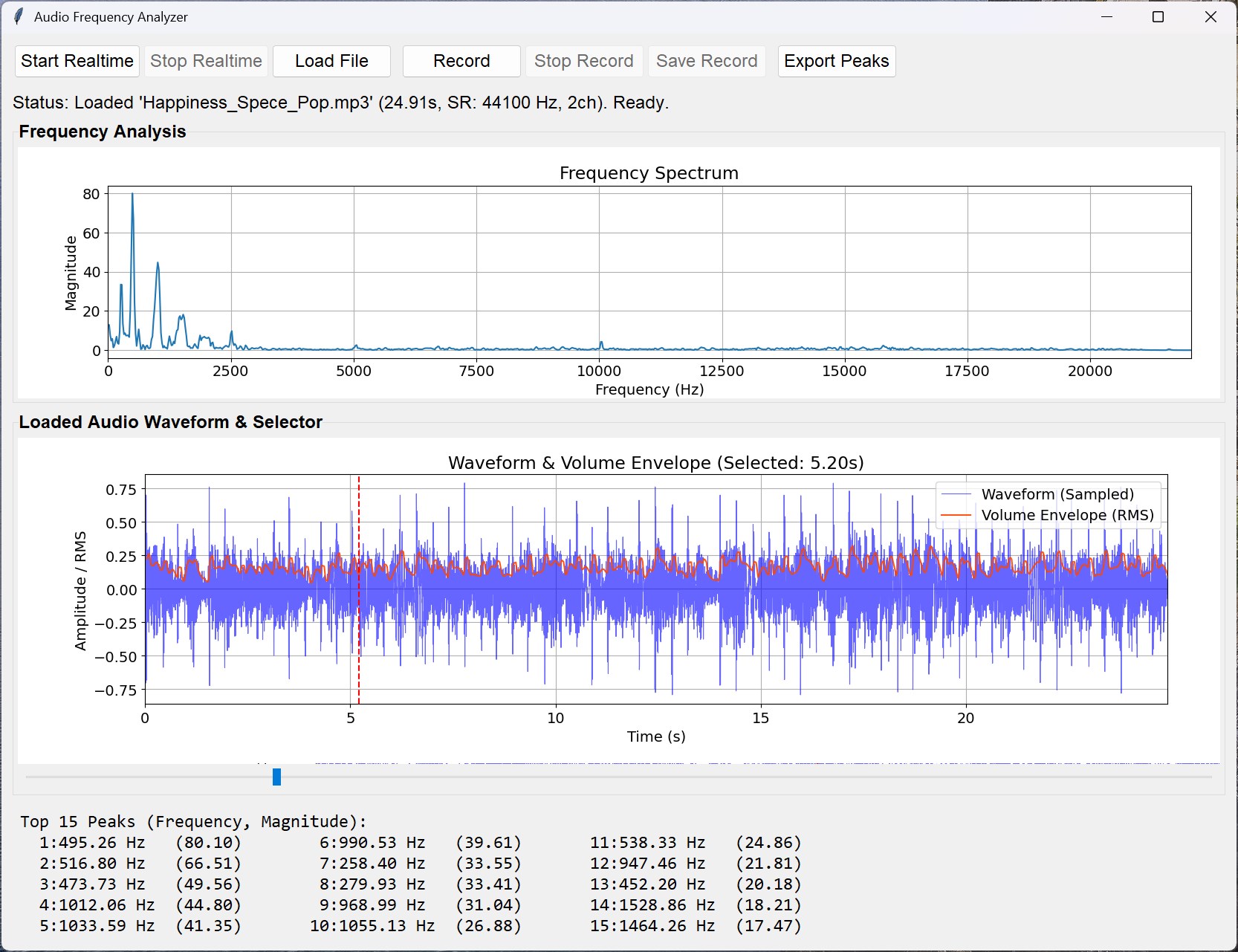Export Peaks to a file
1238x952 pixels.
point(836,61)
